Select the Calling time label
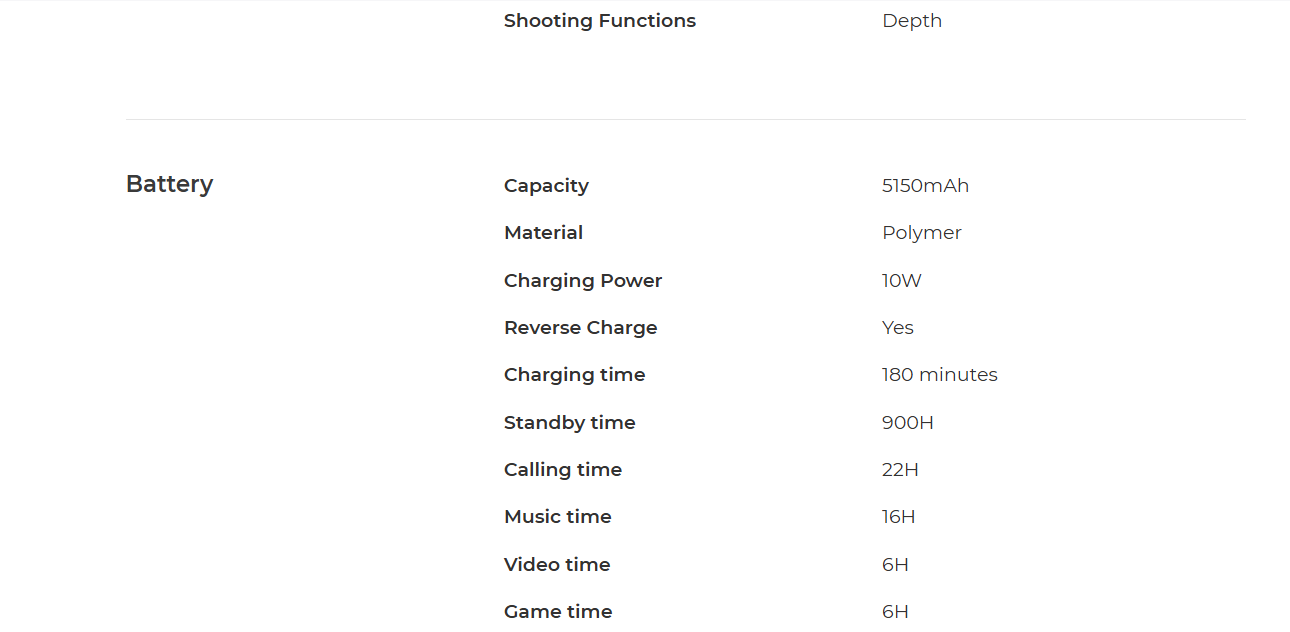The height and width of the screenshot is (632, 1290). coord(563,470)
